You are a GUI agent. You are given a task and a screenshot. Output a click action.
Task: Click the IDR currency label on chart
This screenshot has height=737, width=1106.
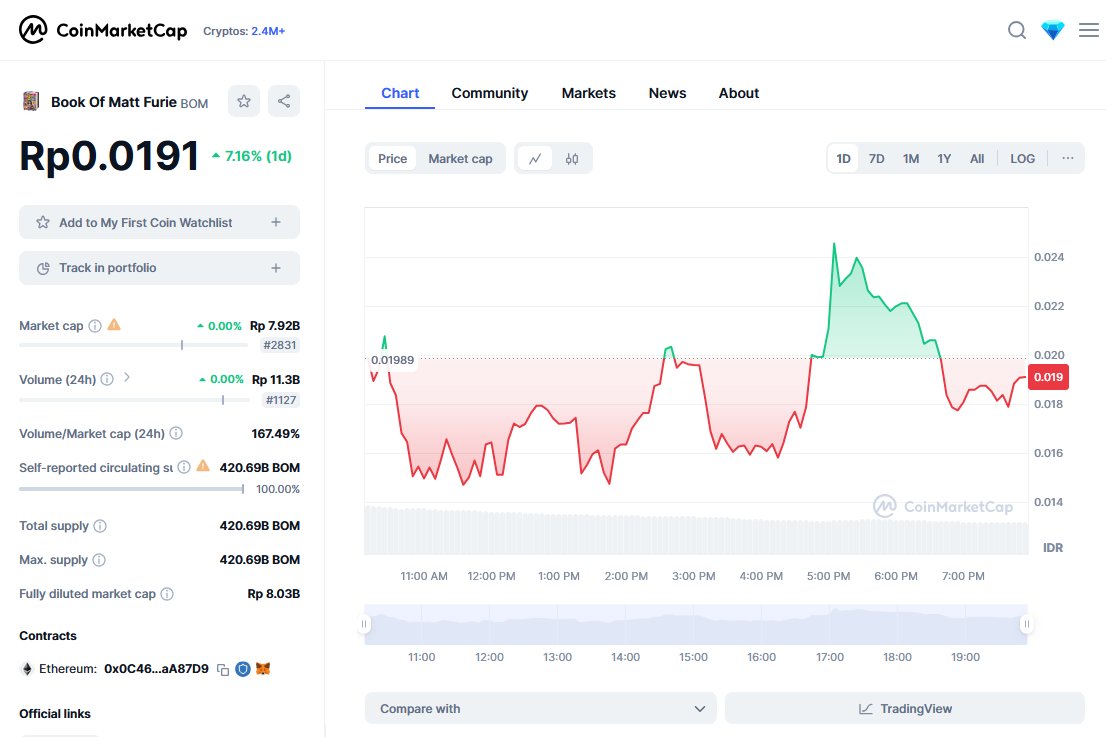1052,547
